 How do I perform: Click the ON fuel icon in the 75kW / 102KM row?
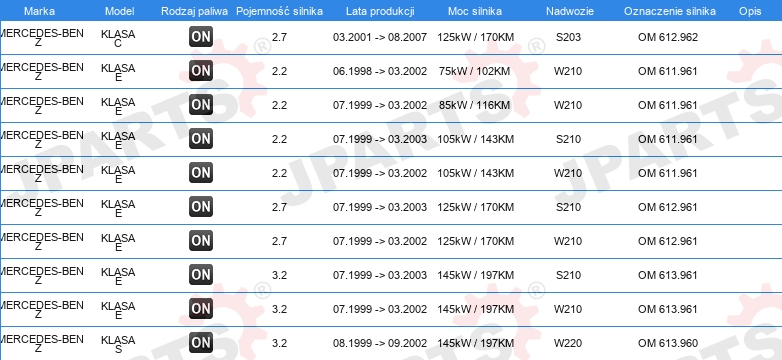201,71
